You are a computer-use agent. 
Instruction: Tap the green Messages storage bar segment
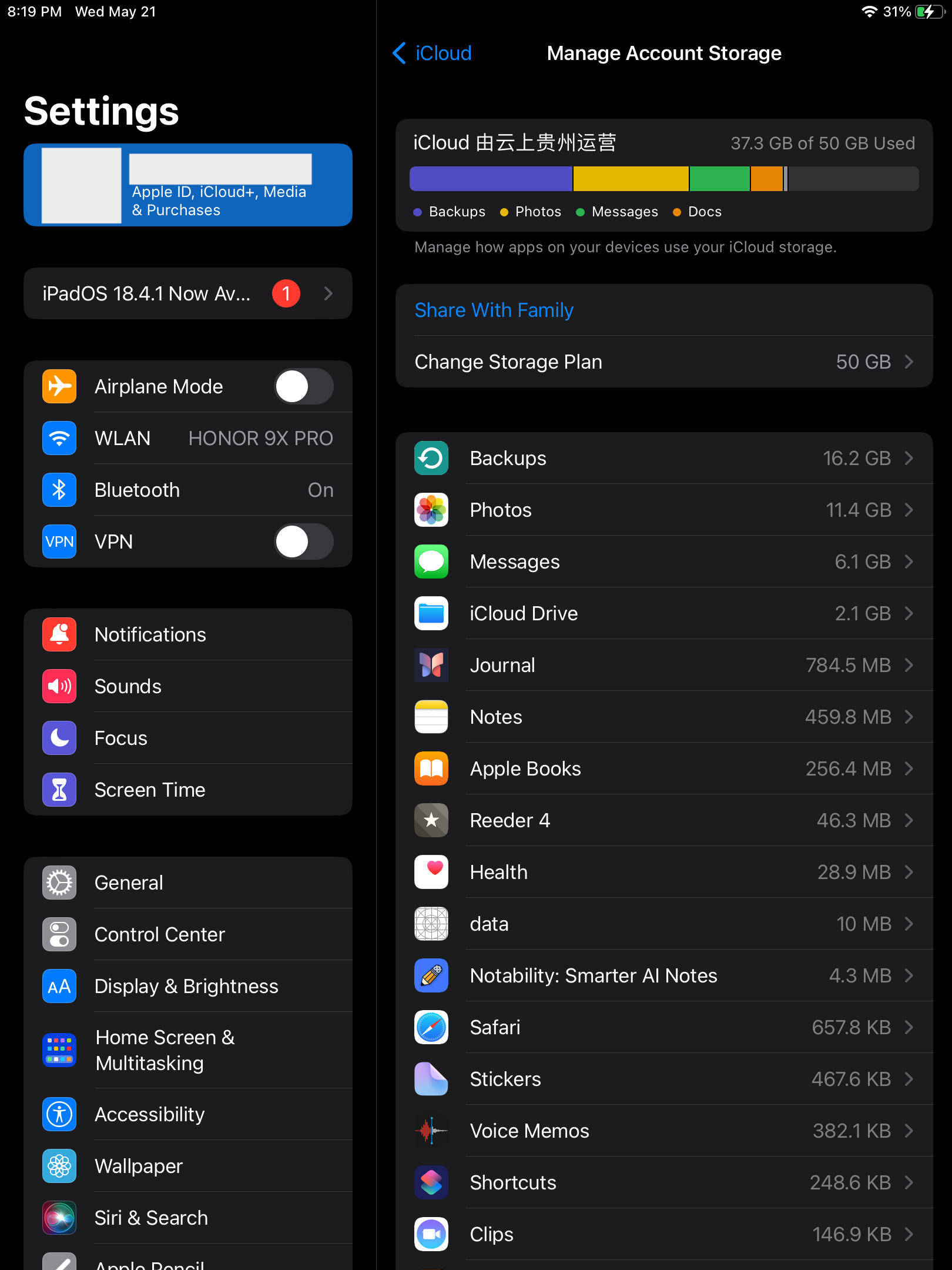(720, 179)
